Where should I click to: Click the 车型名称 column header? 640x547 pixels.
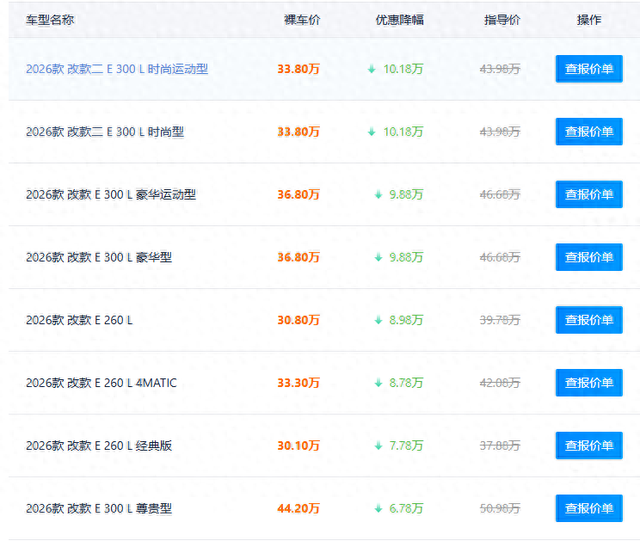pos(50,20)
